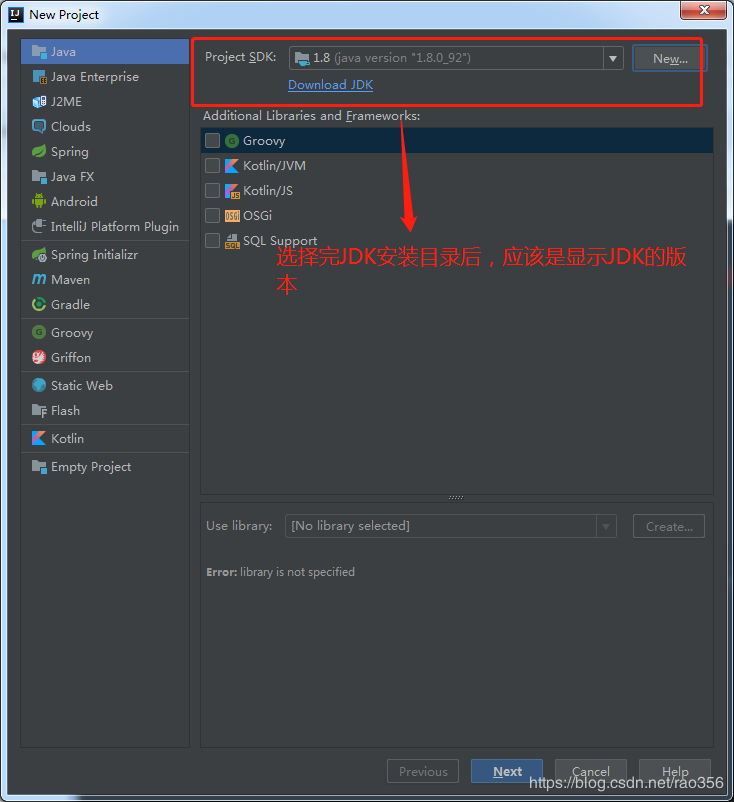Open the Help button

coord(675,771)
